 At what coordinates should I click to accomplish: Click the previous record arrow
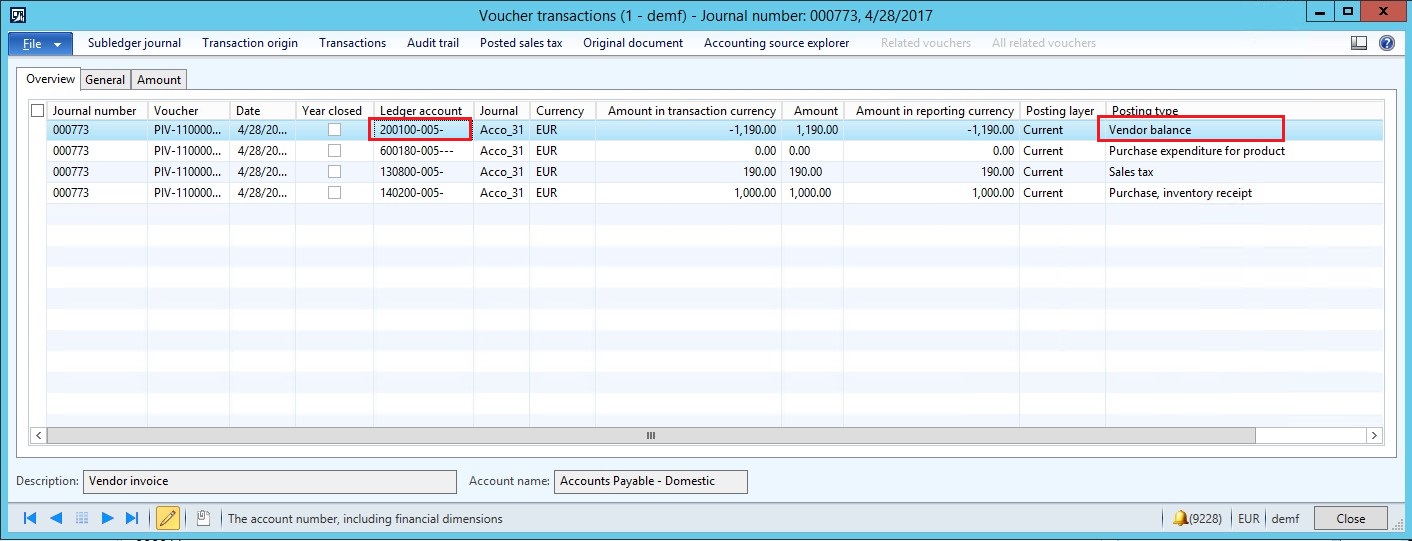click(x=56, y=518)
